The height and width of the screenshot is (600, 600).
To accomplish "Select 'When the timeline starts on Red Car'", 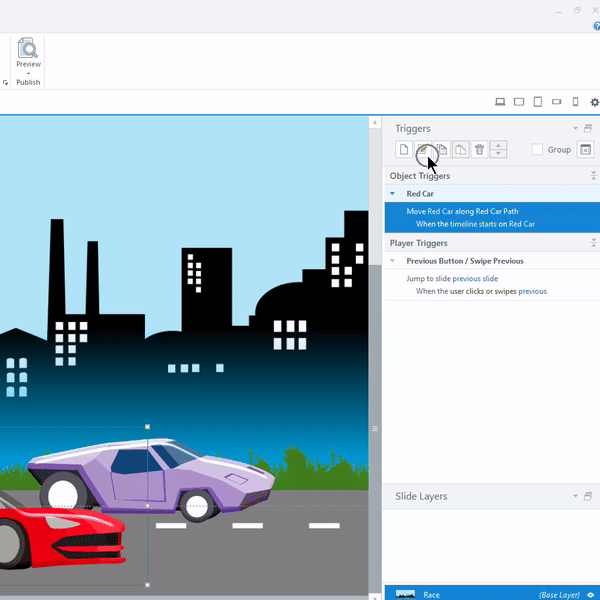I will pos(475,224).
